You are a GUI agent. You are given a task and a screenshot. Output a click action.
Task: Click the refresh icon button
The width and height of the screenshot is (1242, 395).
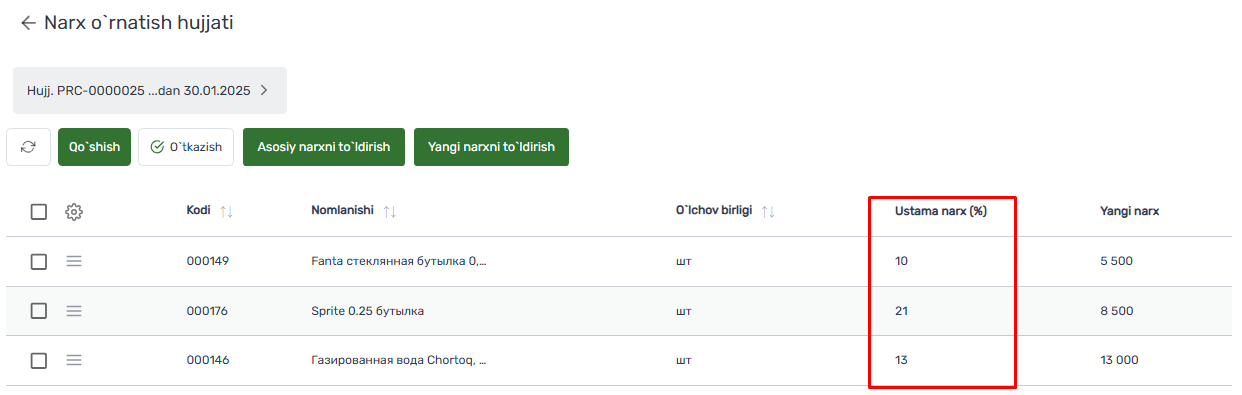(x=29, y=147)
